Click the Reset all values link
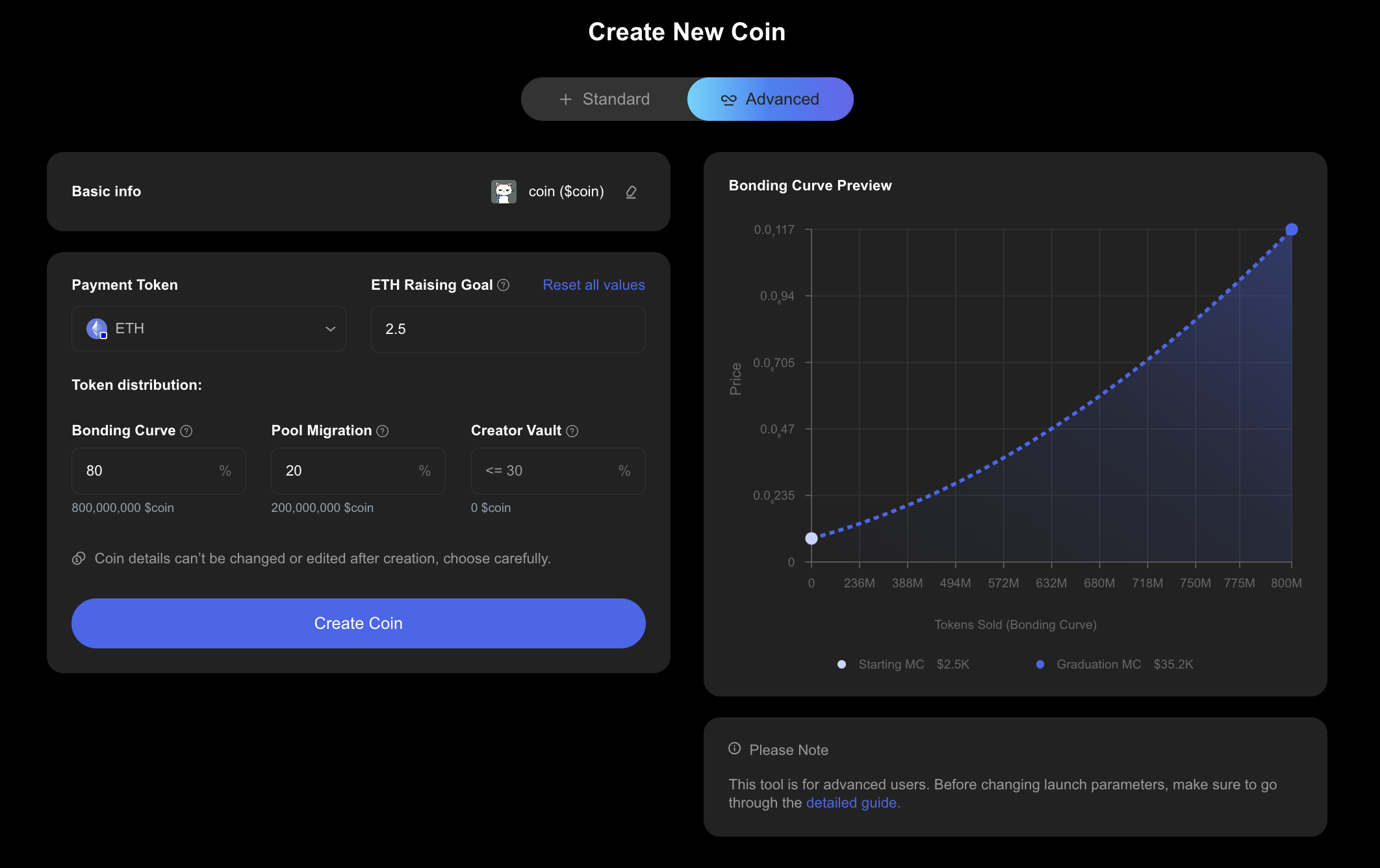Screen dimensions: 1380x868 point(594,285)
